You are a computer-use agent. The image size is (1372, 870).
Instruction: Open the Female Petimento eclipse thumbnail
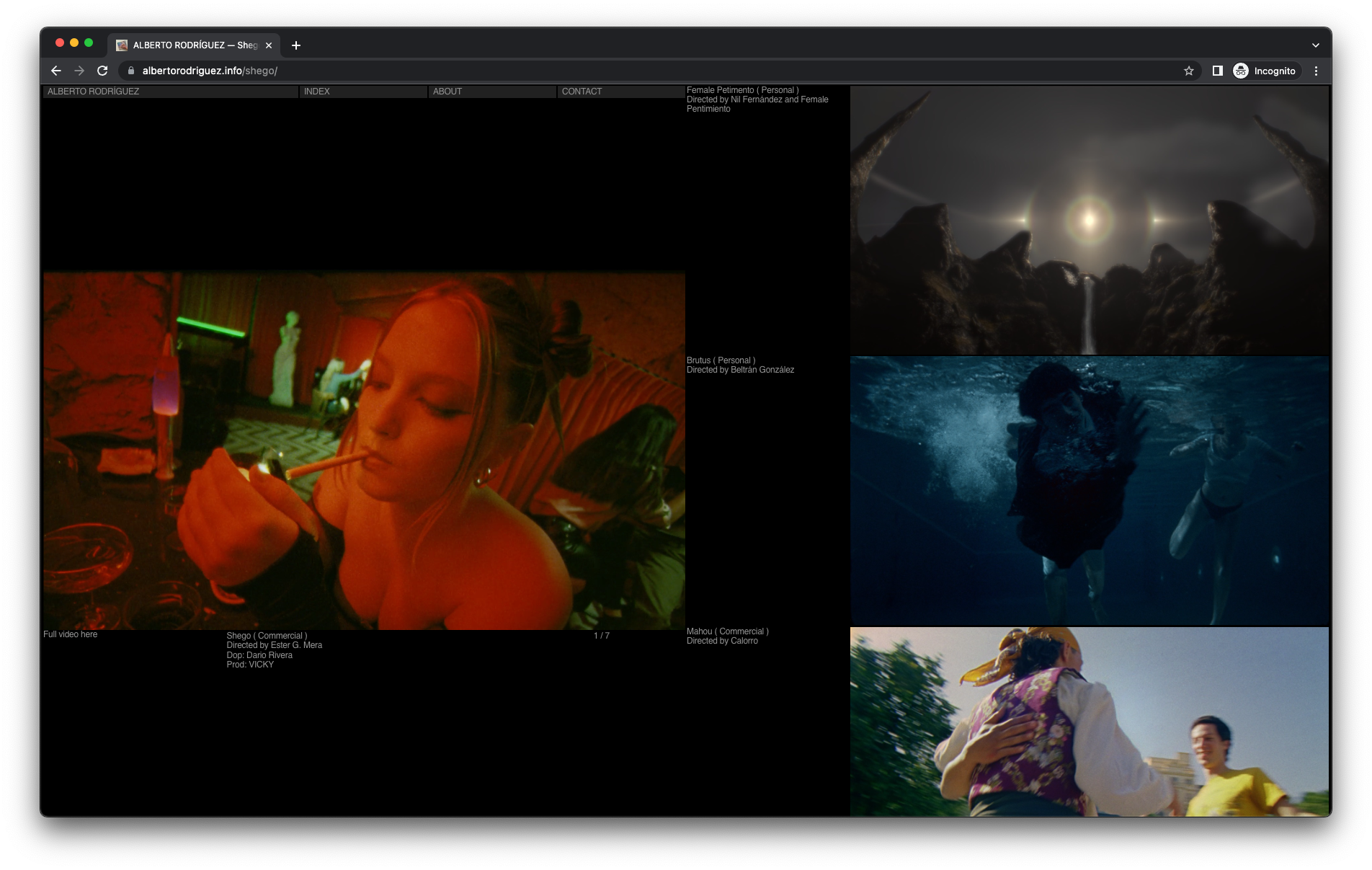pyautogui.click(x=1089, y=220)
